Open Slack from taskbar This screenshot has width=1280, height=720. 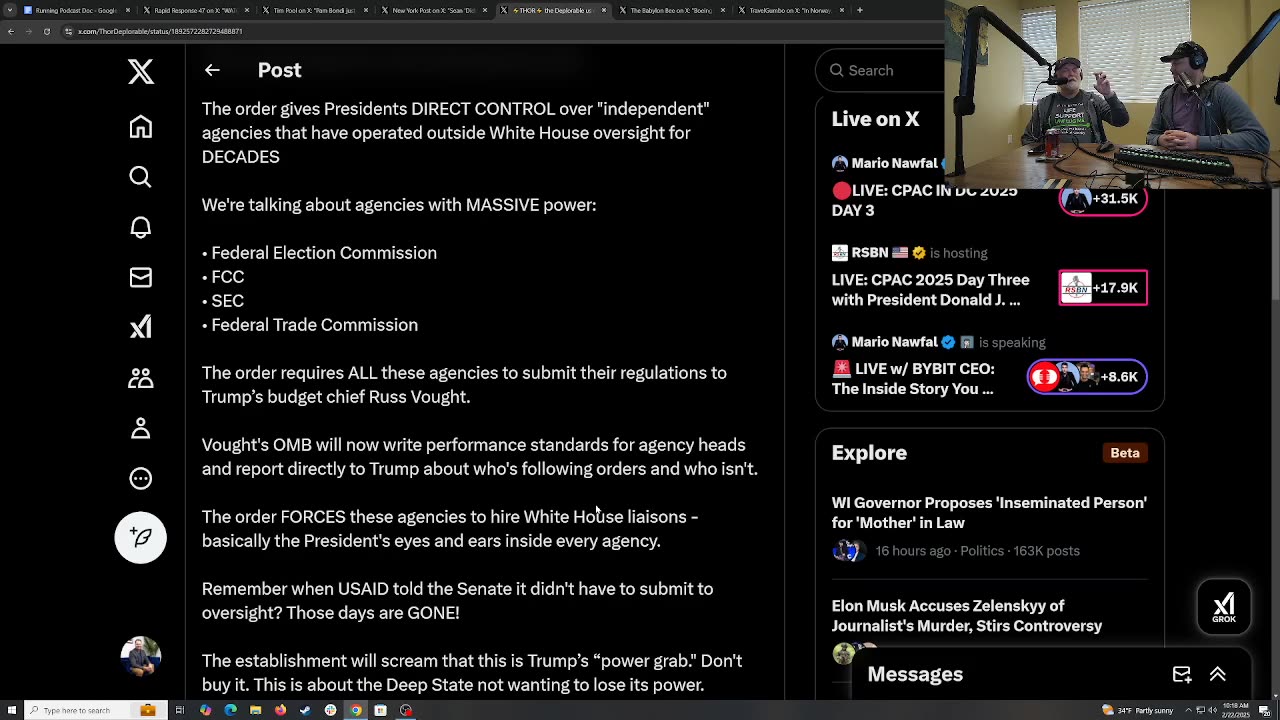(330, 710)
